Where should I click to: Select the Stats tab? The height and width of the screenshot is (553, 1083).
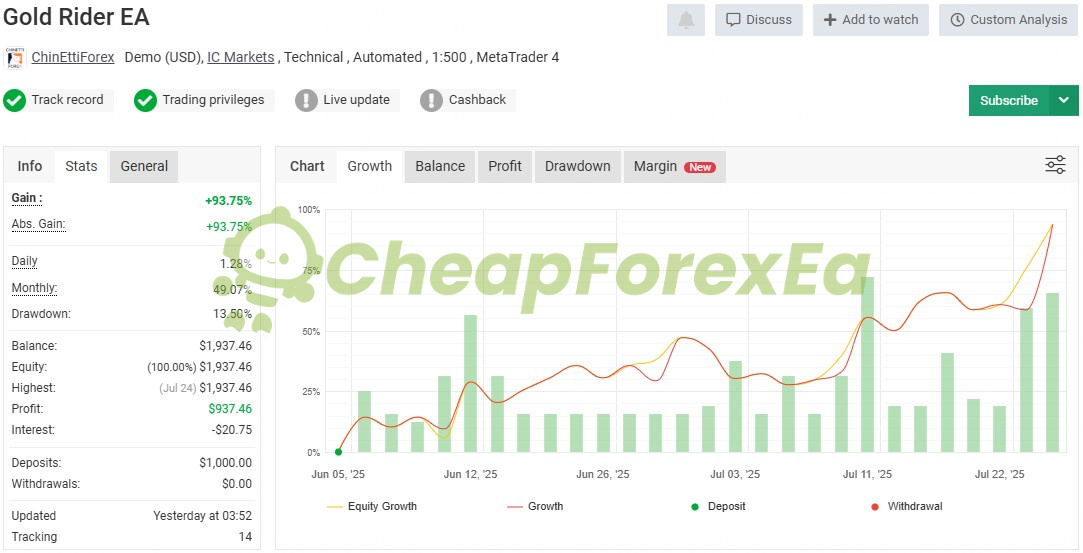click(x=82, y=166)
